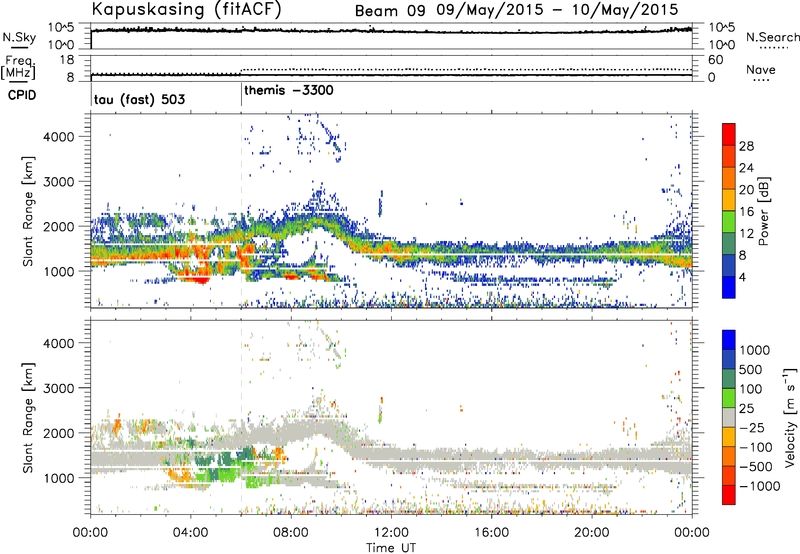Click the '60' Nave axis tick
This screenshot has height=554, width=800.
[715, 60]
